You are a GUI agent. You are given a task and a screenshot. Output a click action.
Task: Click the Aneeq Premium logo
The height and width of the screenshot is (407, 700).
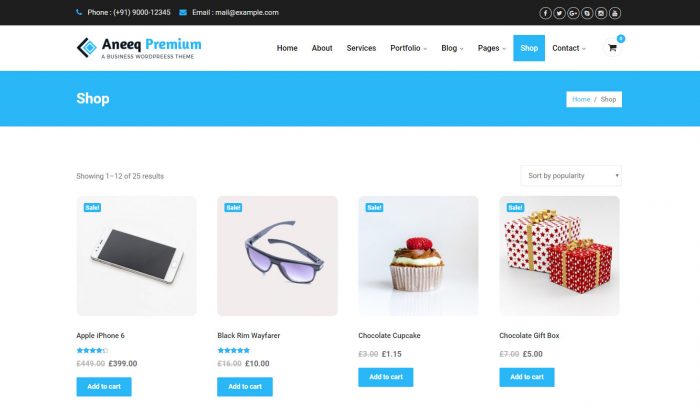tap(139, 48)
